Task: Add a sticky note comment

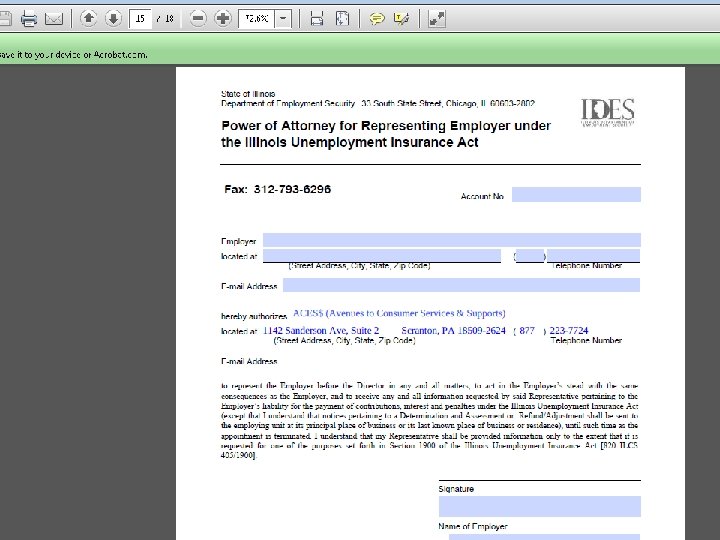Action: (377, 19)
